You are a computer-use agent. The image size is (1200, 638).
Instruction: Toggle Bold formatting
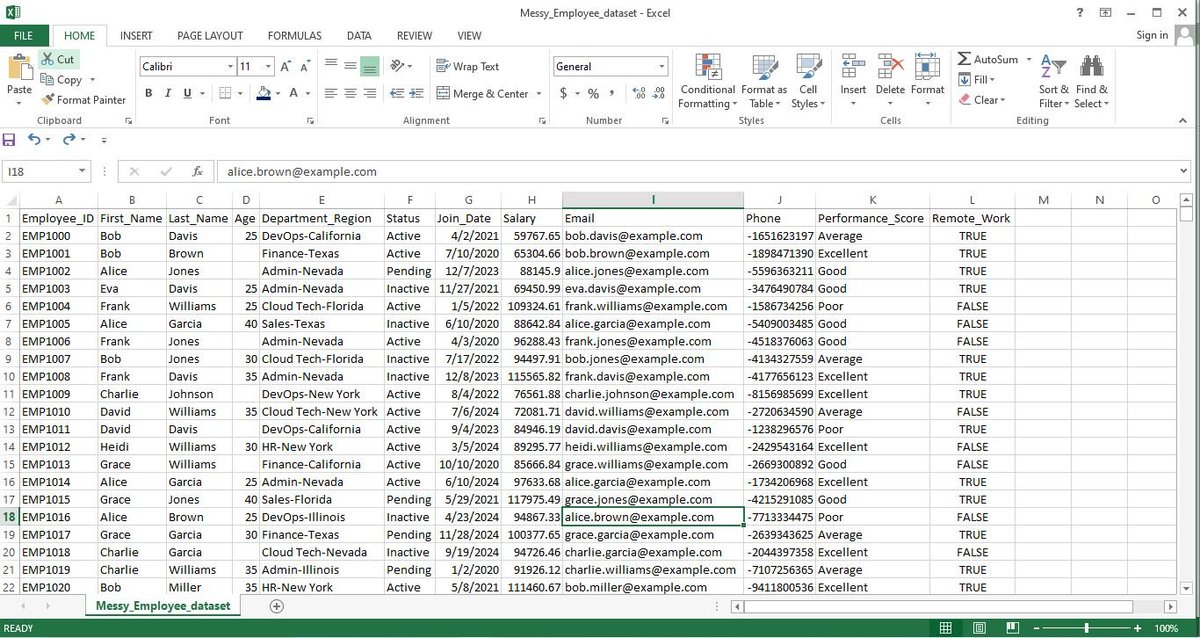[149, 93]
